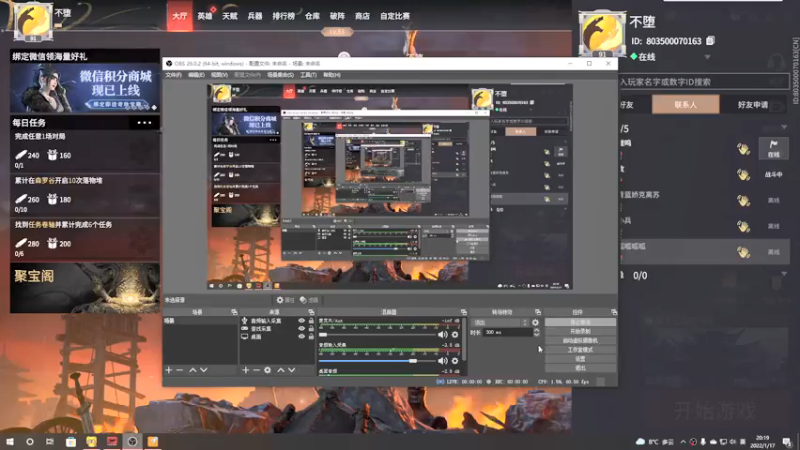Viewport: 800px width, 450px height.
Task: Move scene up in OBS Scenes panel
Action: point(193,370)
